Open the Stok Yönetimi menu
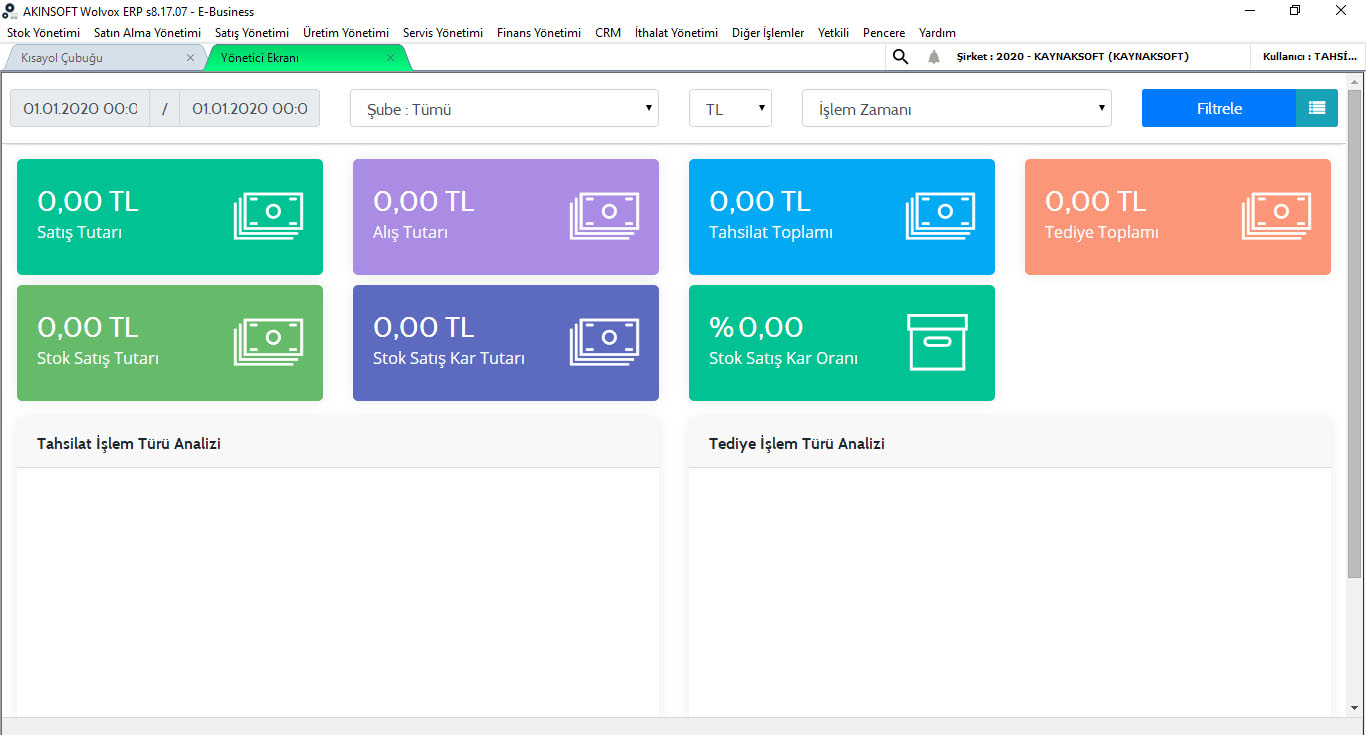Image resolution: width=1366 pixels, height=735 pixels. (43, 33)
